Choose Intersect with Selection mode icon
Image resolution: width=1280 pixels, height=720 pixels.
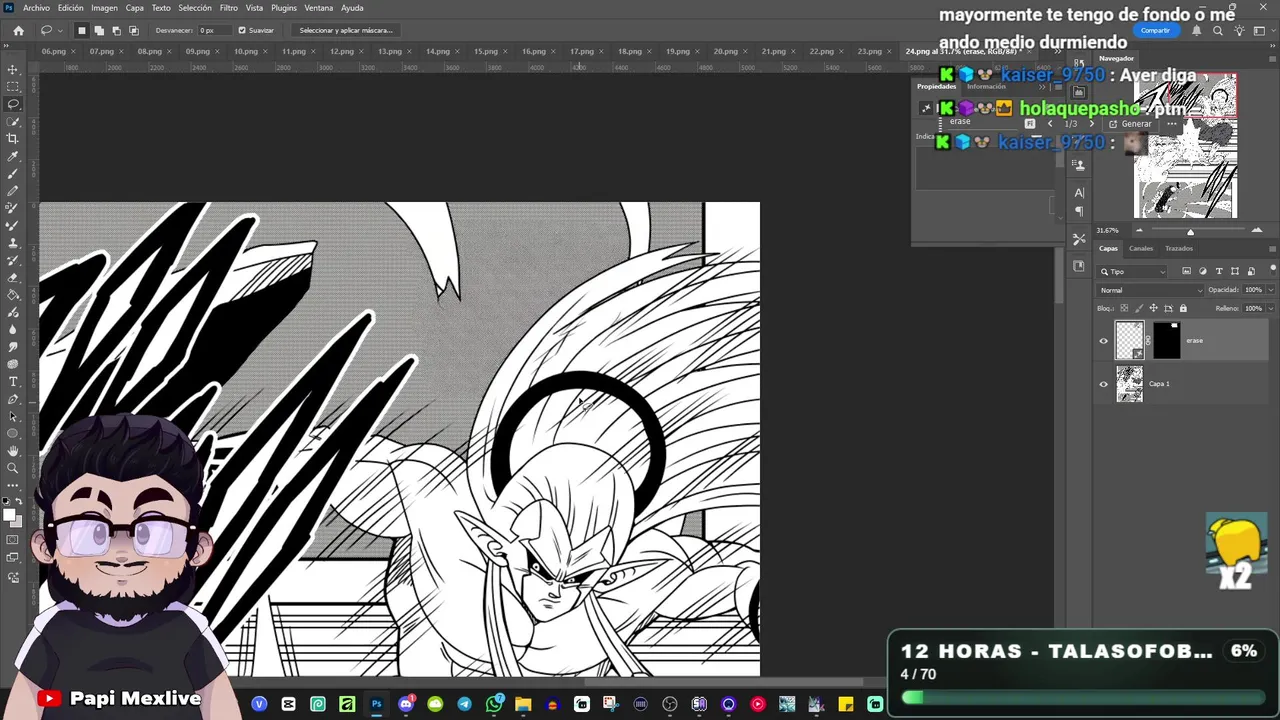134,30
